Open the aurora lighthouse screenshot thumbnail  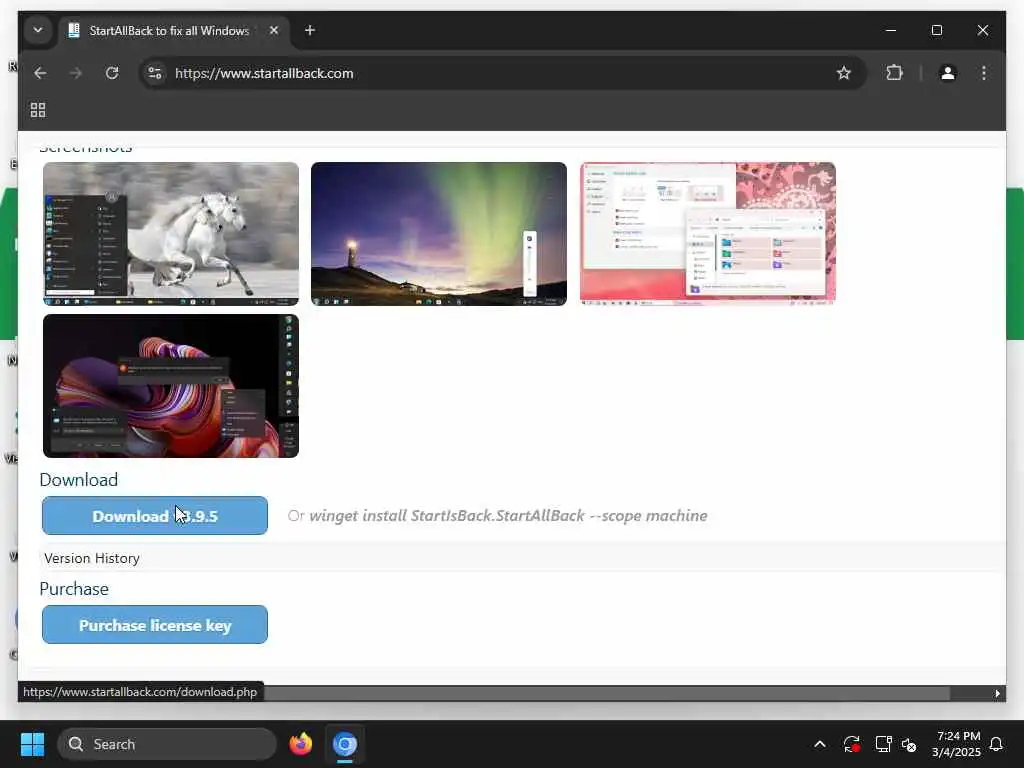[x=439, y=234]
